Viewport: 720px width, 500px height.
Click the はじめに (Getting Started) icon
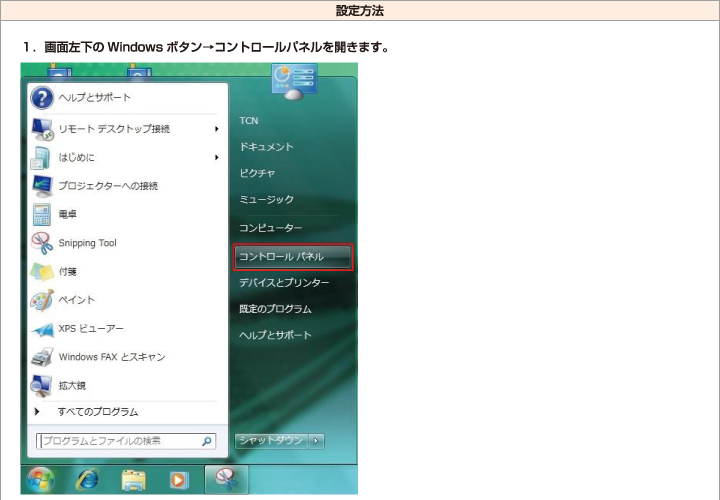[41, 157]
